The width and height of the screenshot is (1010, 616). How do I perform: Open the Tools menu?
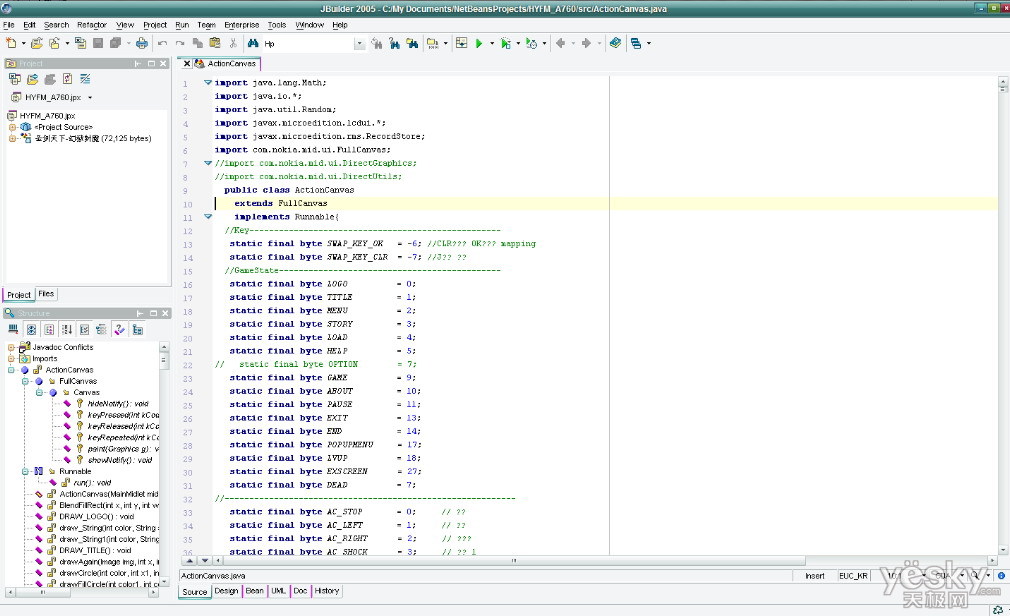pyautogui.click(x=277, y=25)
